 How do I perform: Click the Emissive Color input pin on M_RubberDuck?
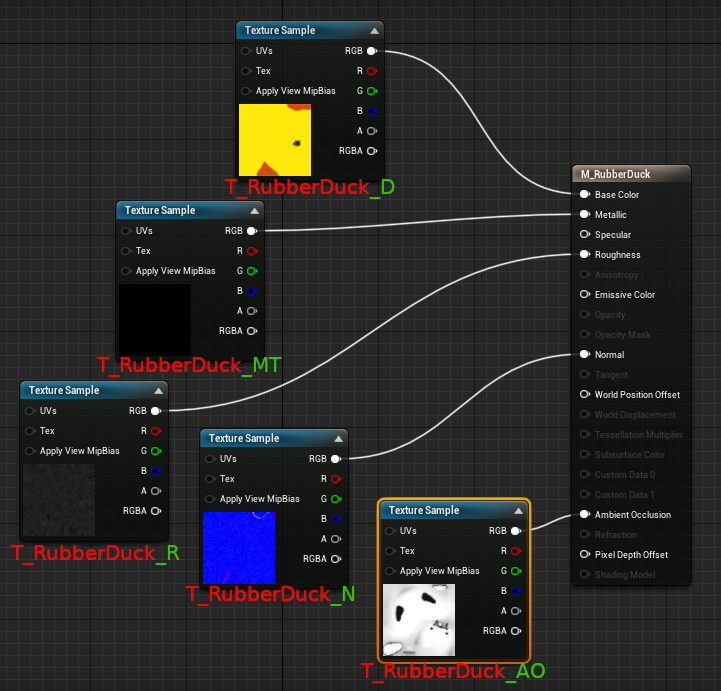[x=585, y=295]
